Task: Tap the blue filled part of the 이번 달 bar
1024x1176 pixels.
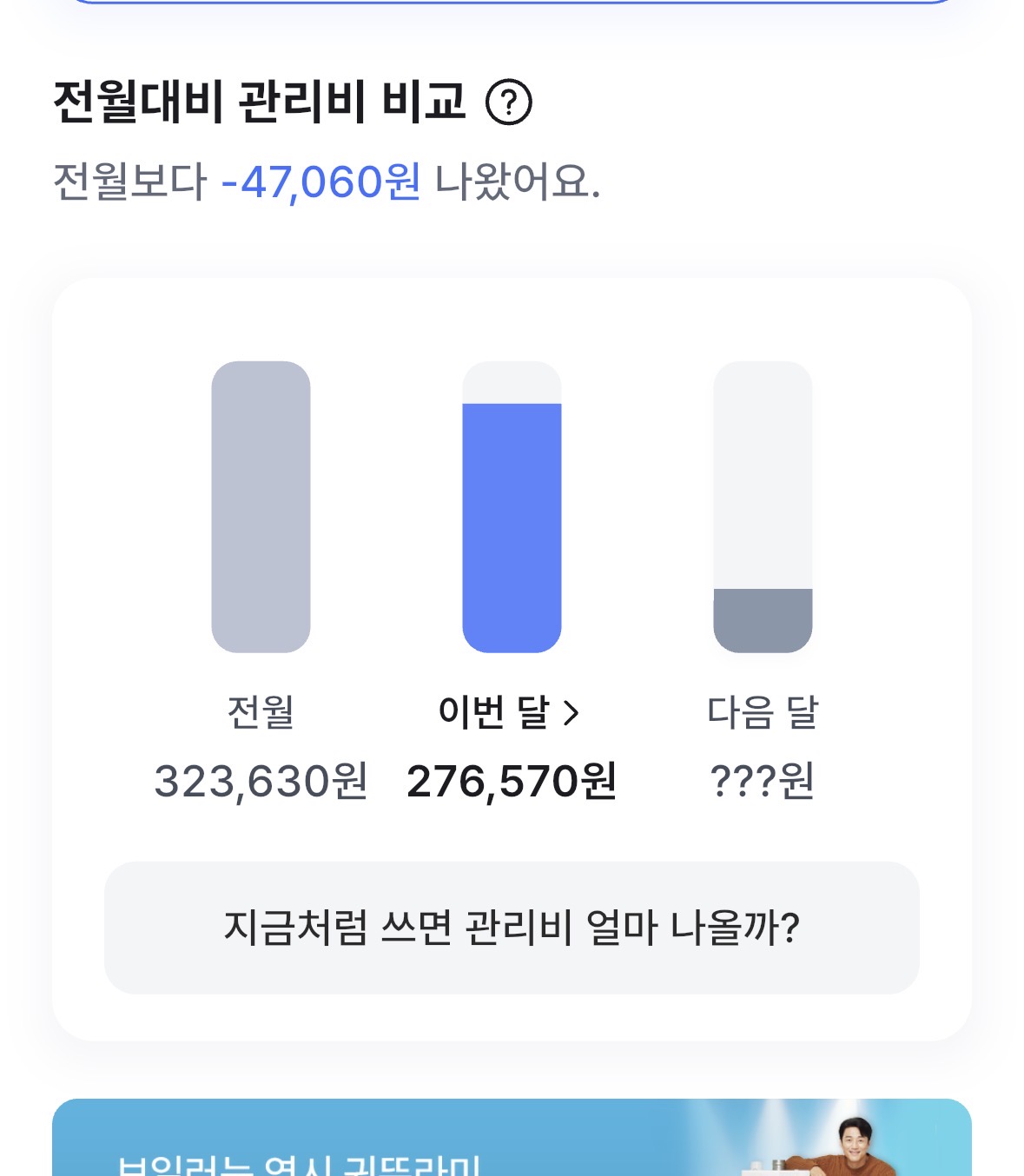Action: pyautogui.click(x=512, y=527)
